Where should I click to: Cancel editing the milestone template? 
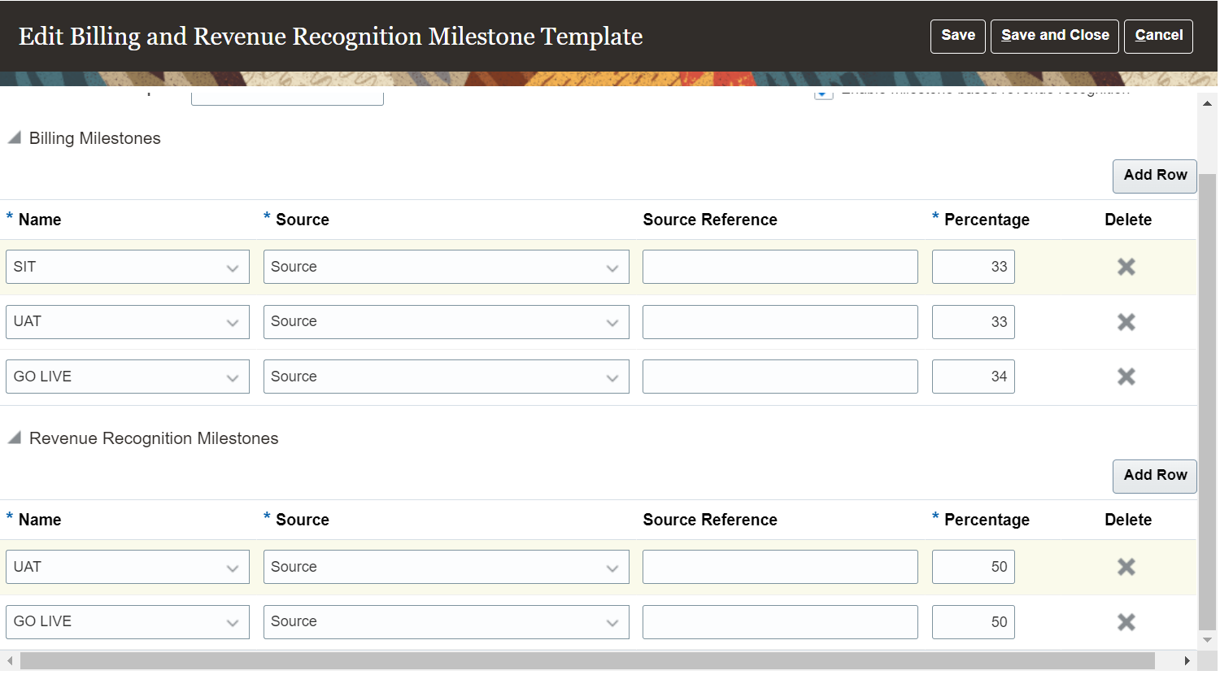tap(1158, 36)
